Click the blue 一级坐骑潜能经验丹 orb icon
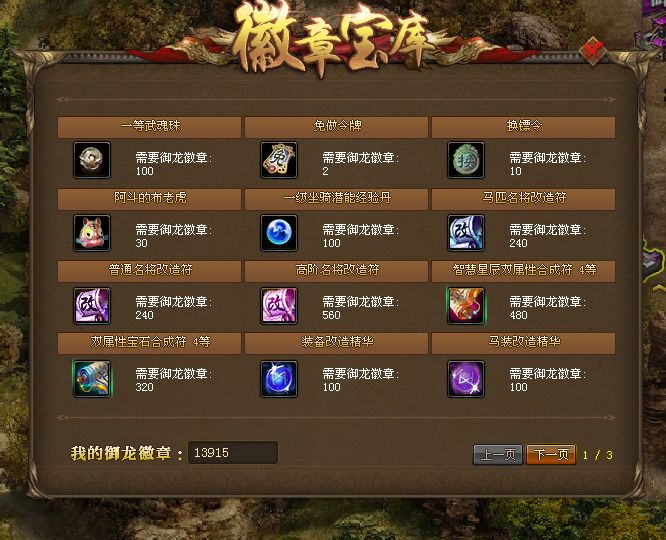666x540 pixels. (x=279, y=233)
